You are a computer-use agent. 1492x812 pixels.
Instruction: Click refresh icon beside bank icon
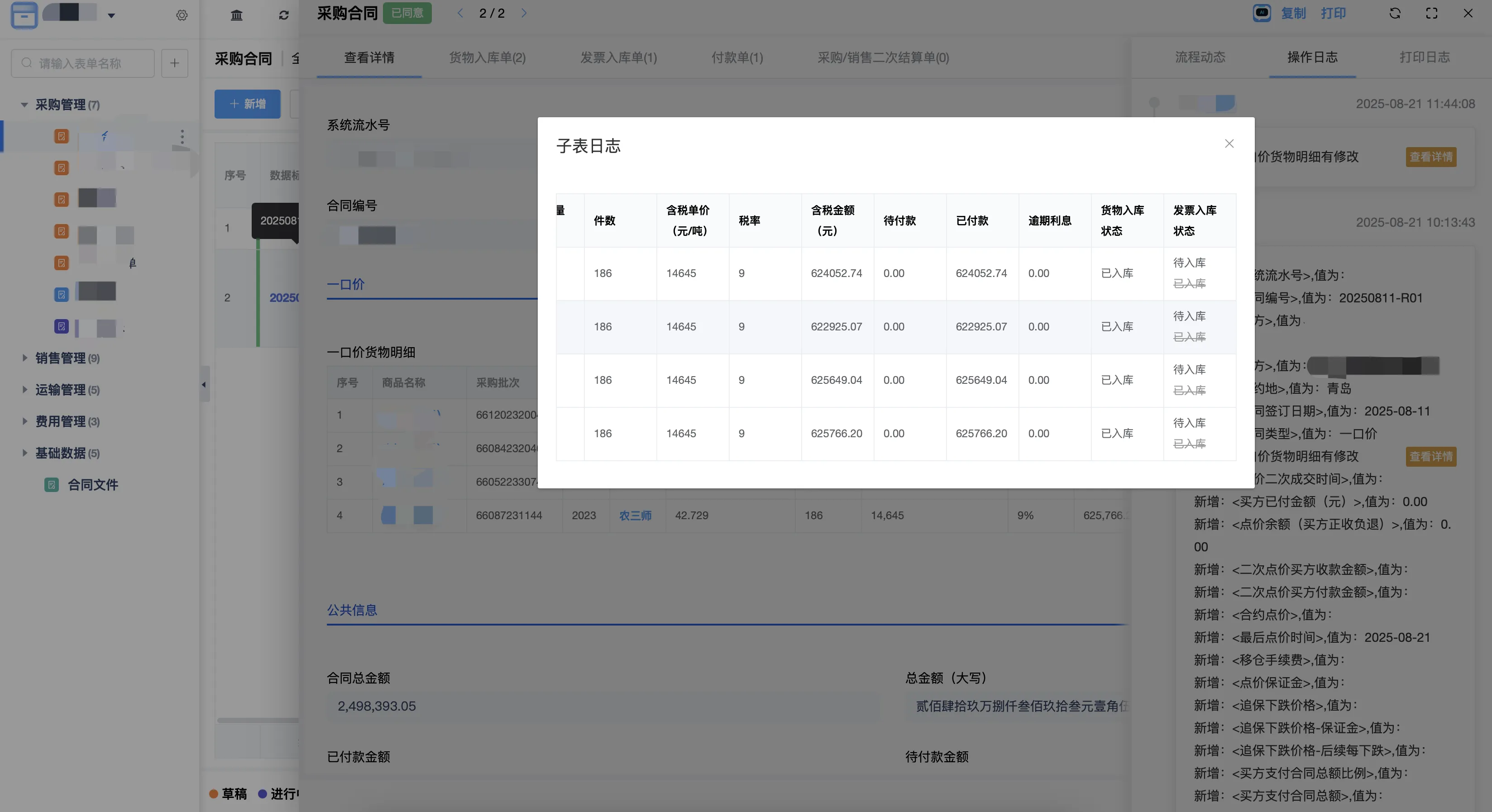click(284, 15)
